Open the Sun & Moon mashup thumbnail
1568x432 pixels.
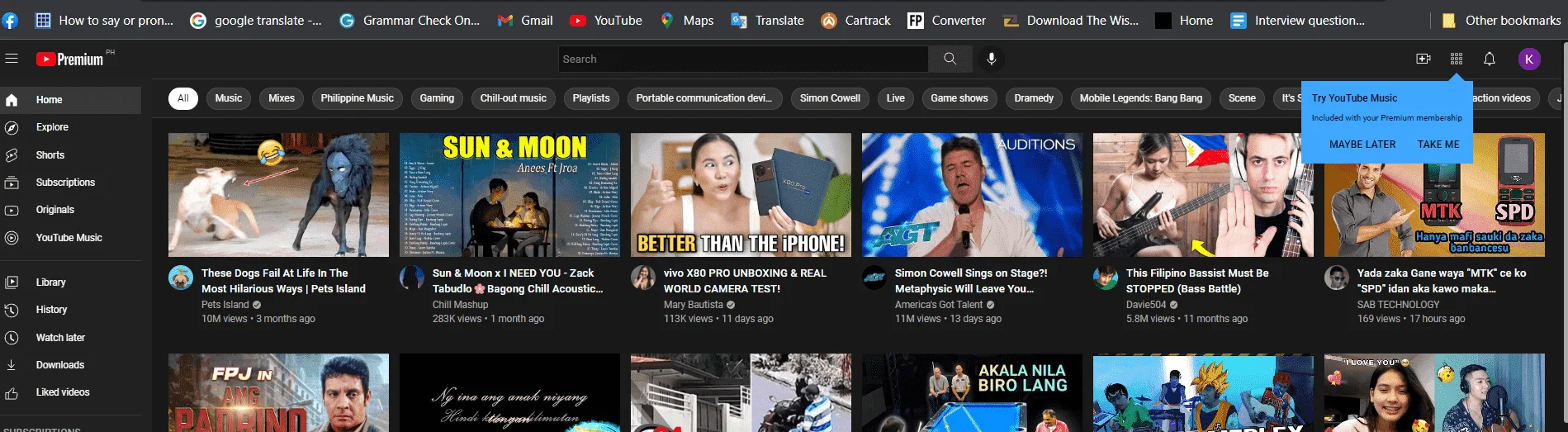[x=509, y=195]
